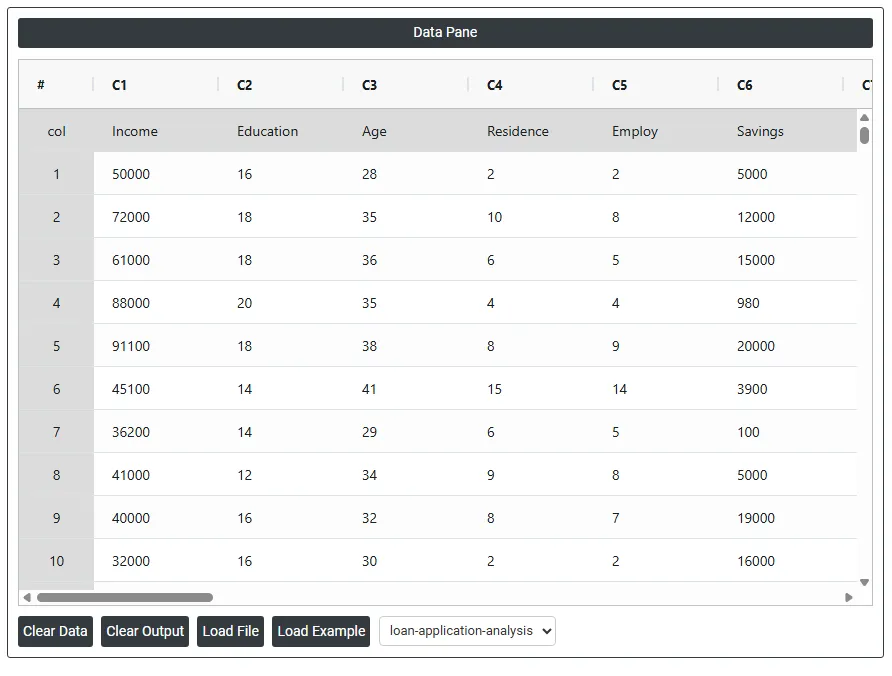Select row number 3
892x676 pixels.
coord(56,260)
